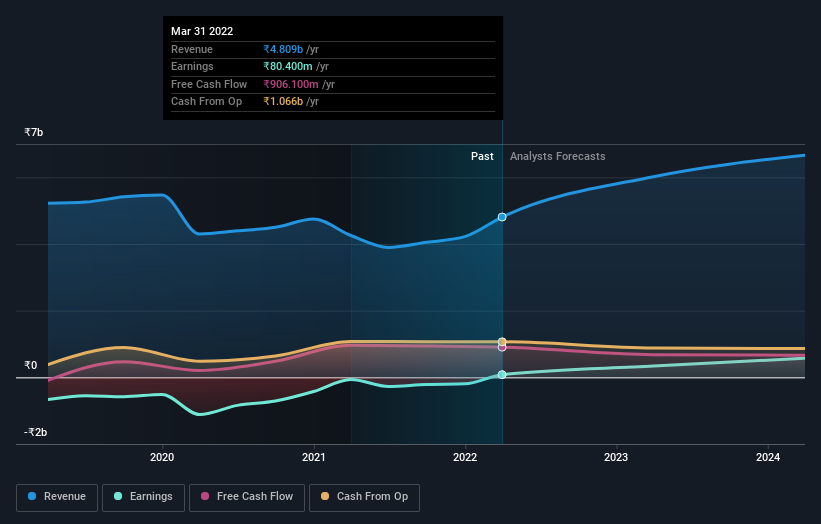The image size is (821, 524).
Task: Click the 2020 x-axis label
Action: point(162,457)
